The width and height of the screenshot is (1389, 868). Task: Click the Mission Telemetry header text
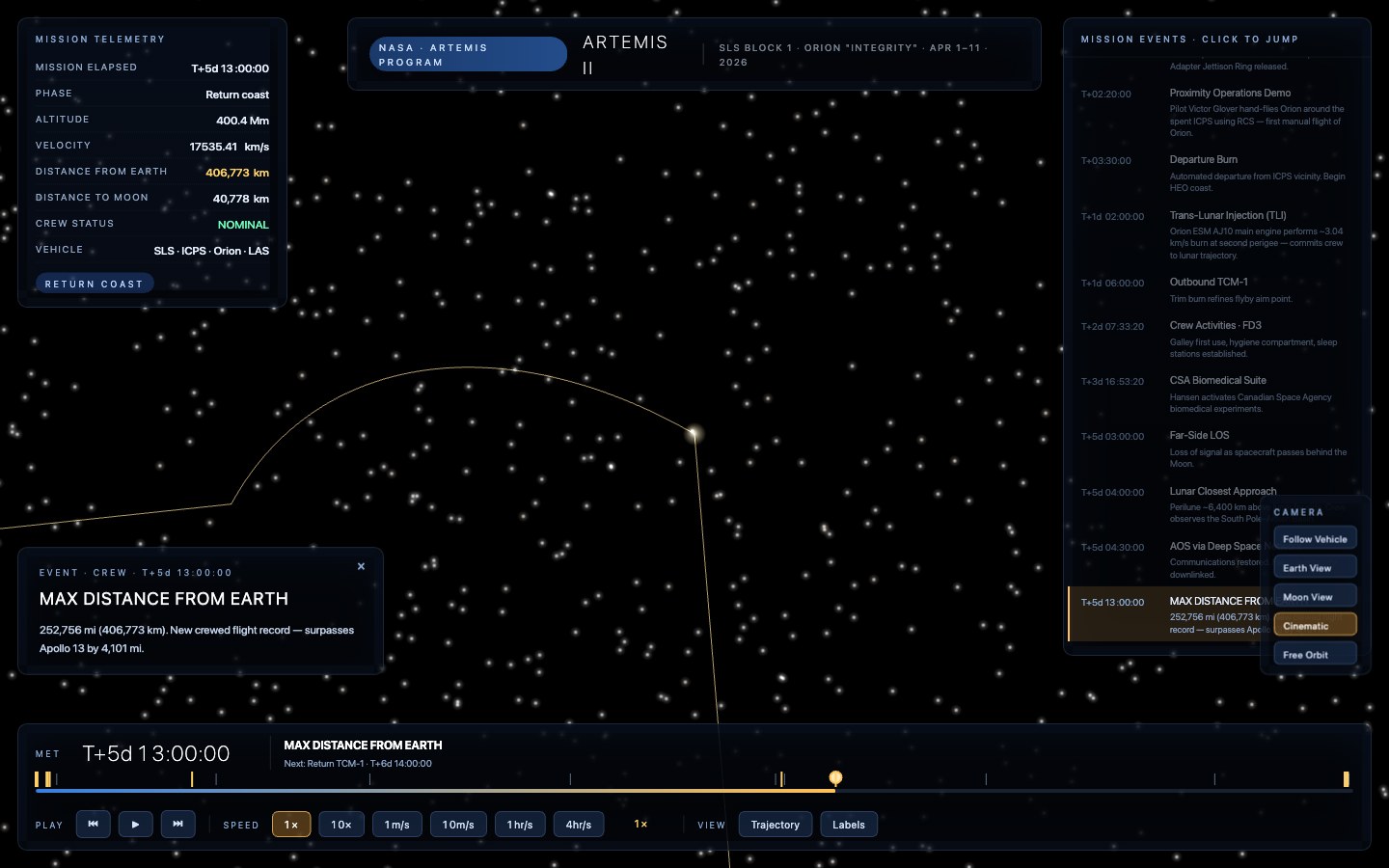click(x=100, y=40)
